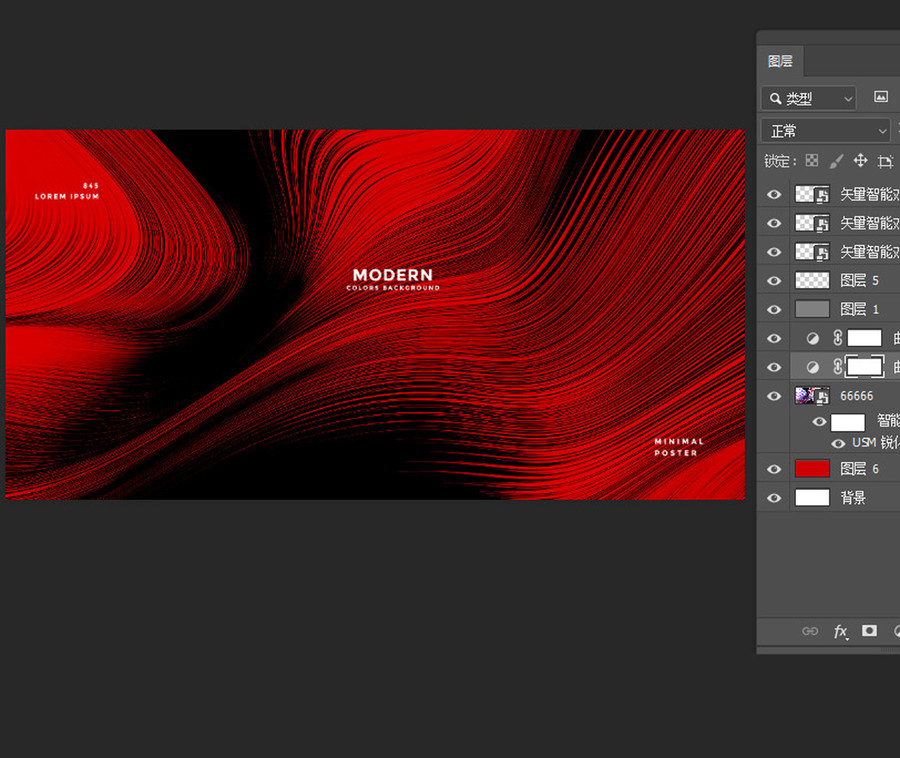The image size is (900, 758).
Task: Toggle the 背景 layer eye icon
Action: point(774,497)
